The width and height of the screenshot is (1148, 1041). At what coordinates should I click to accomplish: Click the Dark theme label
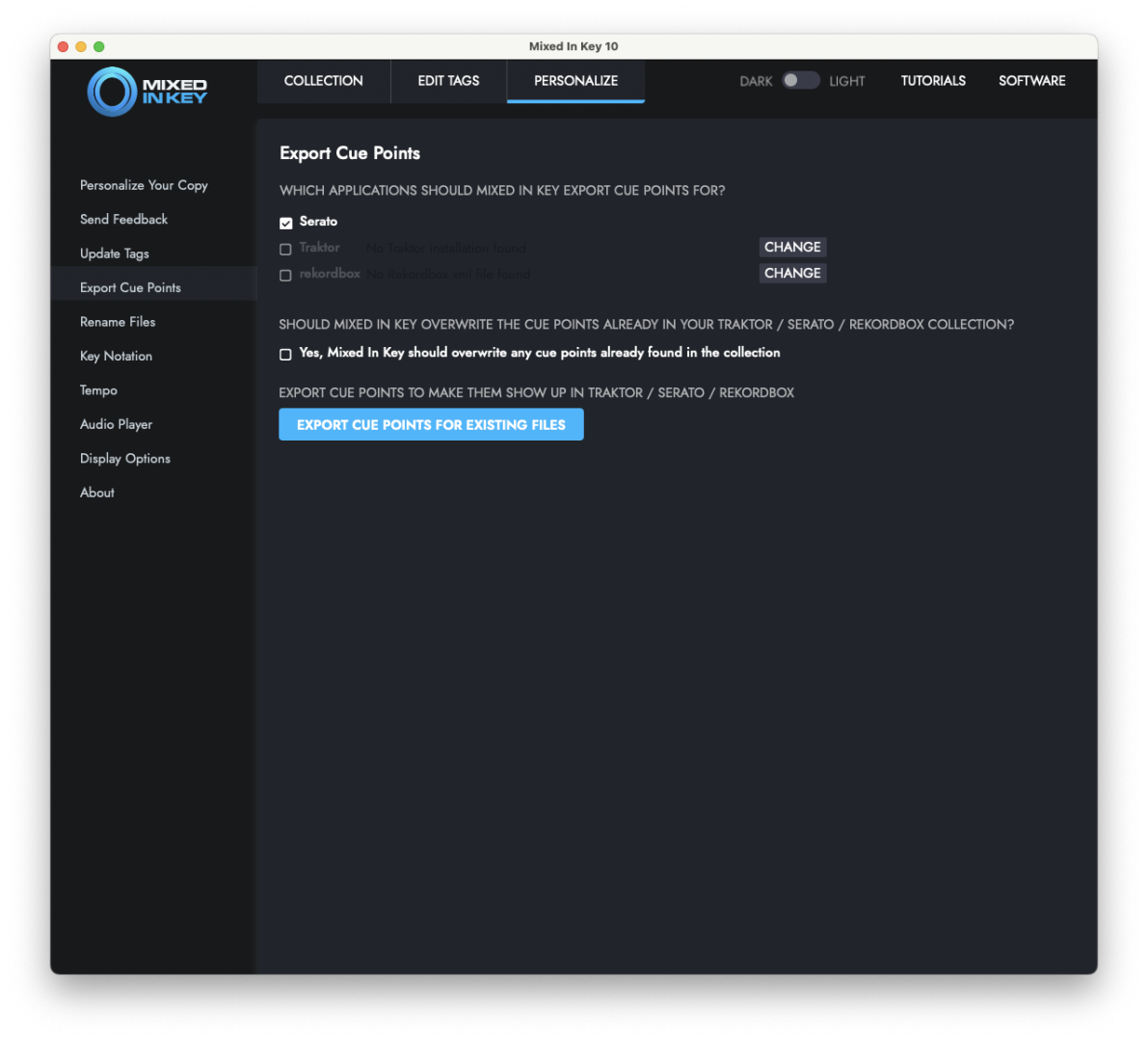756,81
